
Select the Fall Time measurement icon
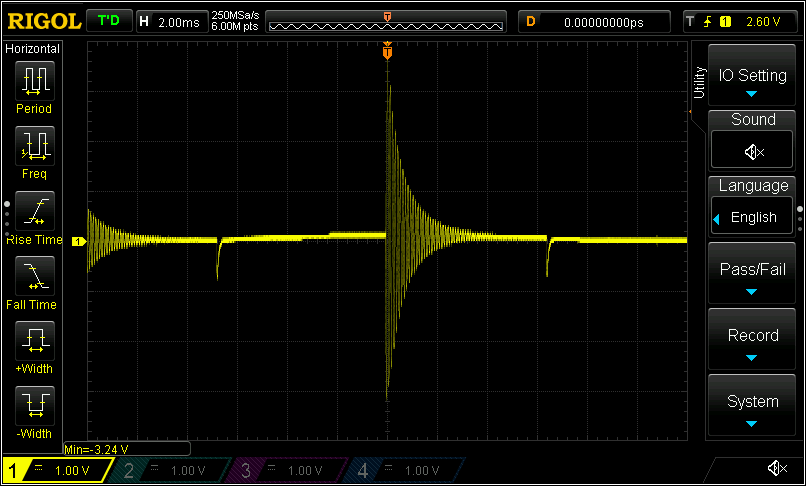coord(34,275)
